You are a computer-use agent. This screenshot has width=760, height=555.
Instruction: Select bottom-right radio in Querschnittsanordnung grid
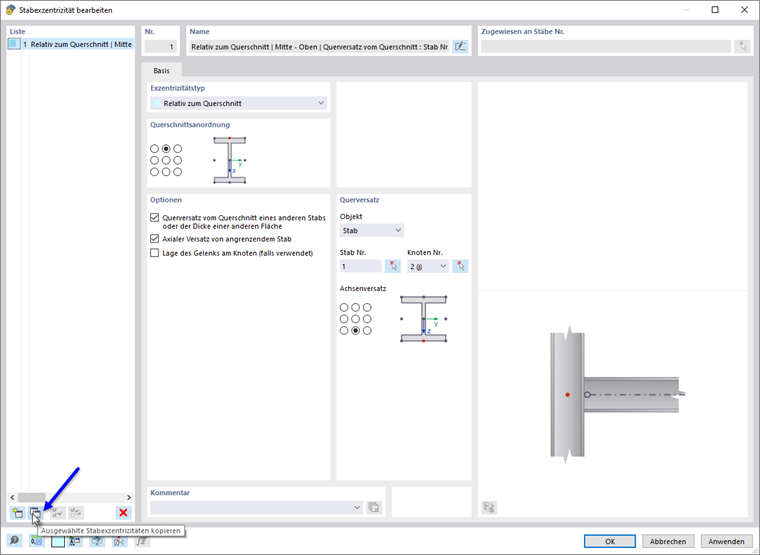(178, 172)
